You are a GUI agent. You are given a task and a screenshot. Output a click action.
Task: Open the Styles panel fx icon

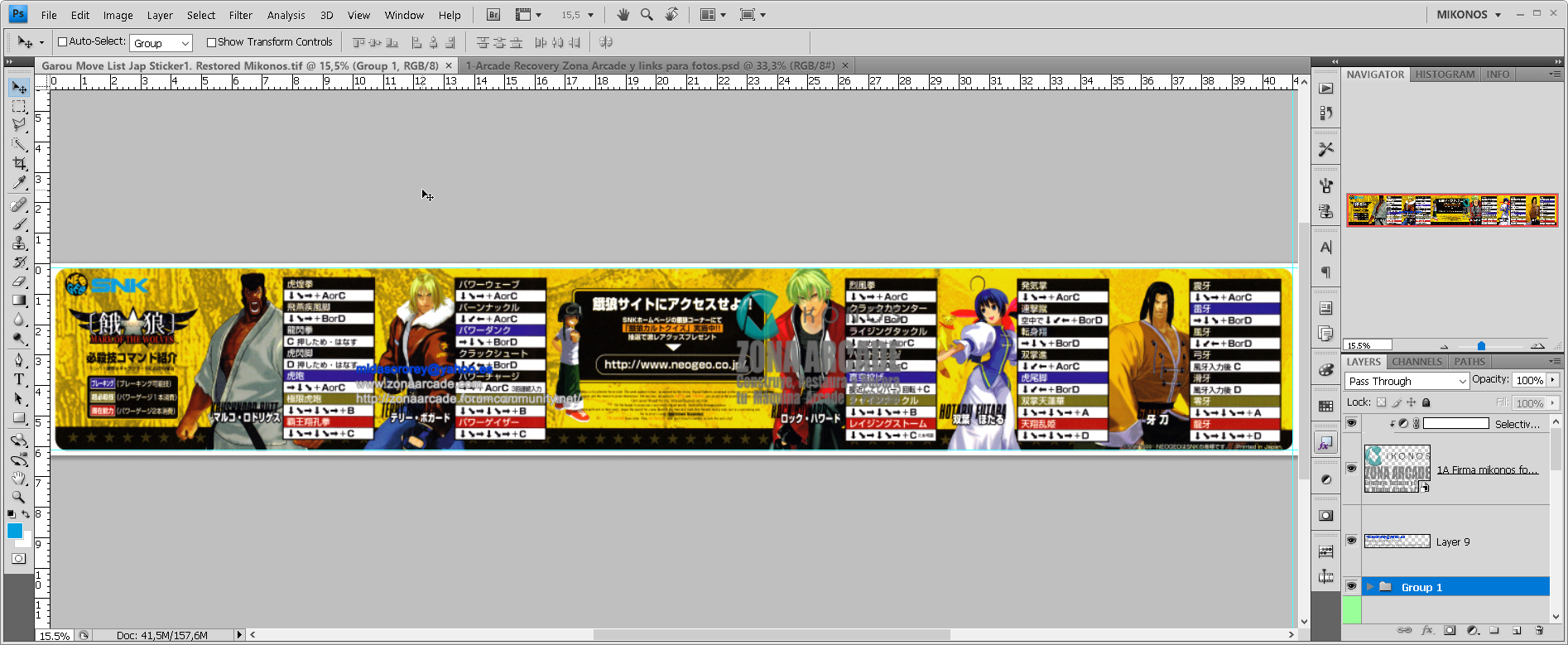coord(1325,444)
